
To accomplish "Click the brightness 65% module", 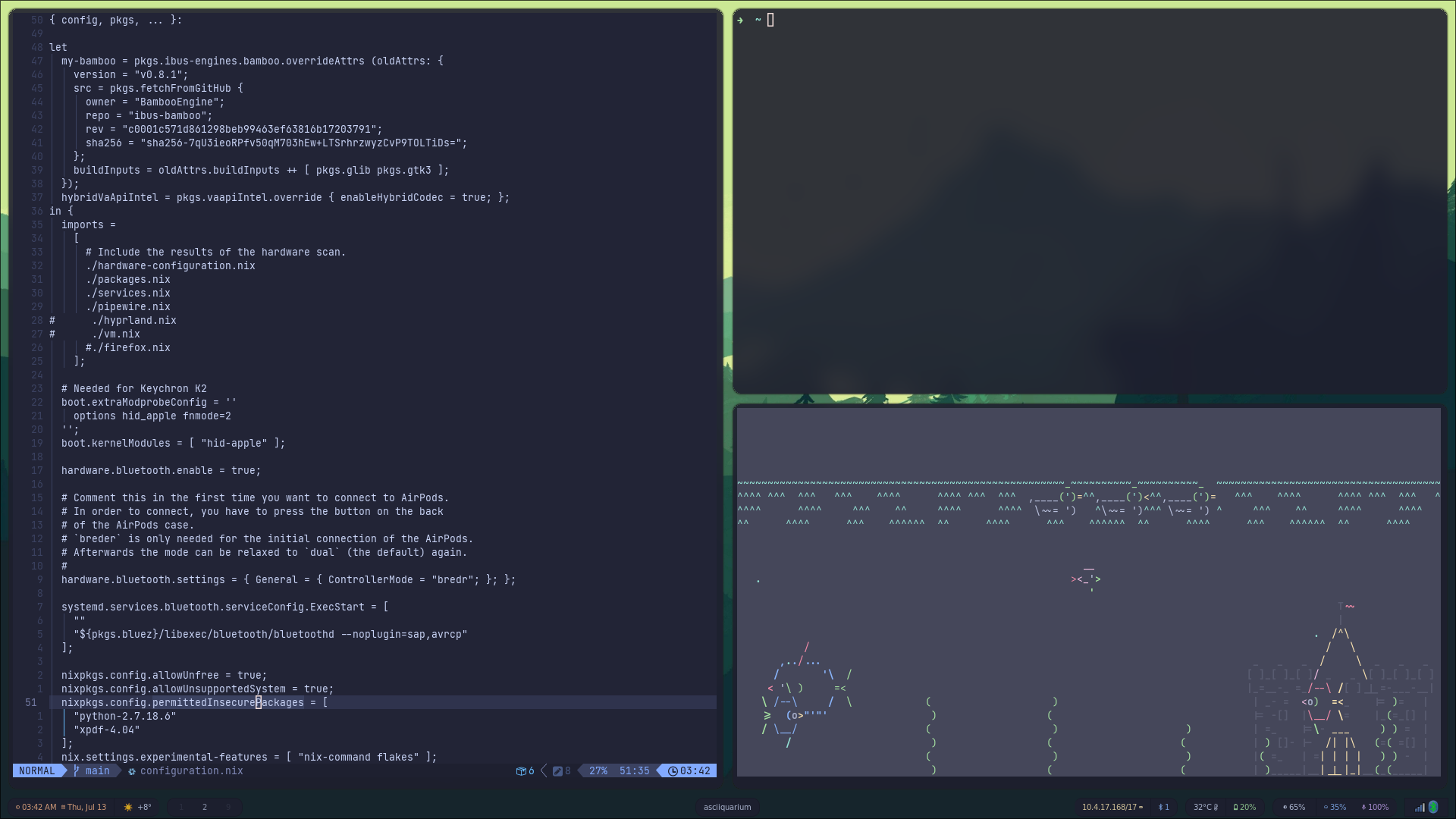I will (1294, 807).
